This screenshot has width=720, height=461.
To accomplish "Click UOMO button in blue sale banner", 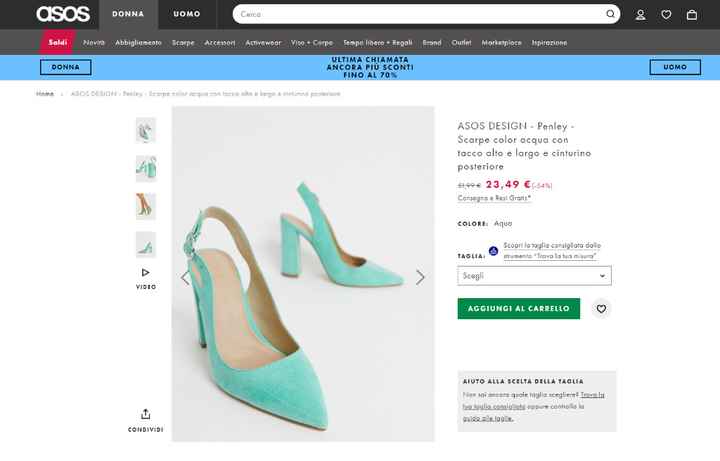I will pos(675,67).
